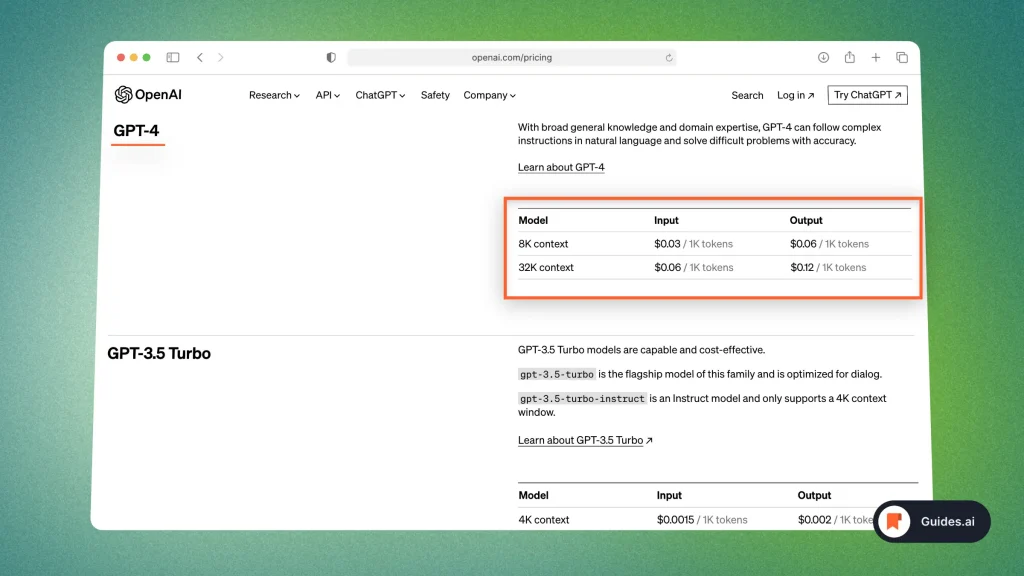
Task: Expand the ChatGPT menu
Action: click(380, 95)
